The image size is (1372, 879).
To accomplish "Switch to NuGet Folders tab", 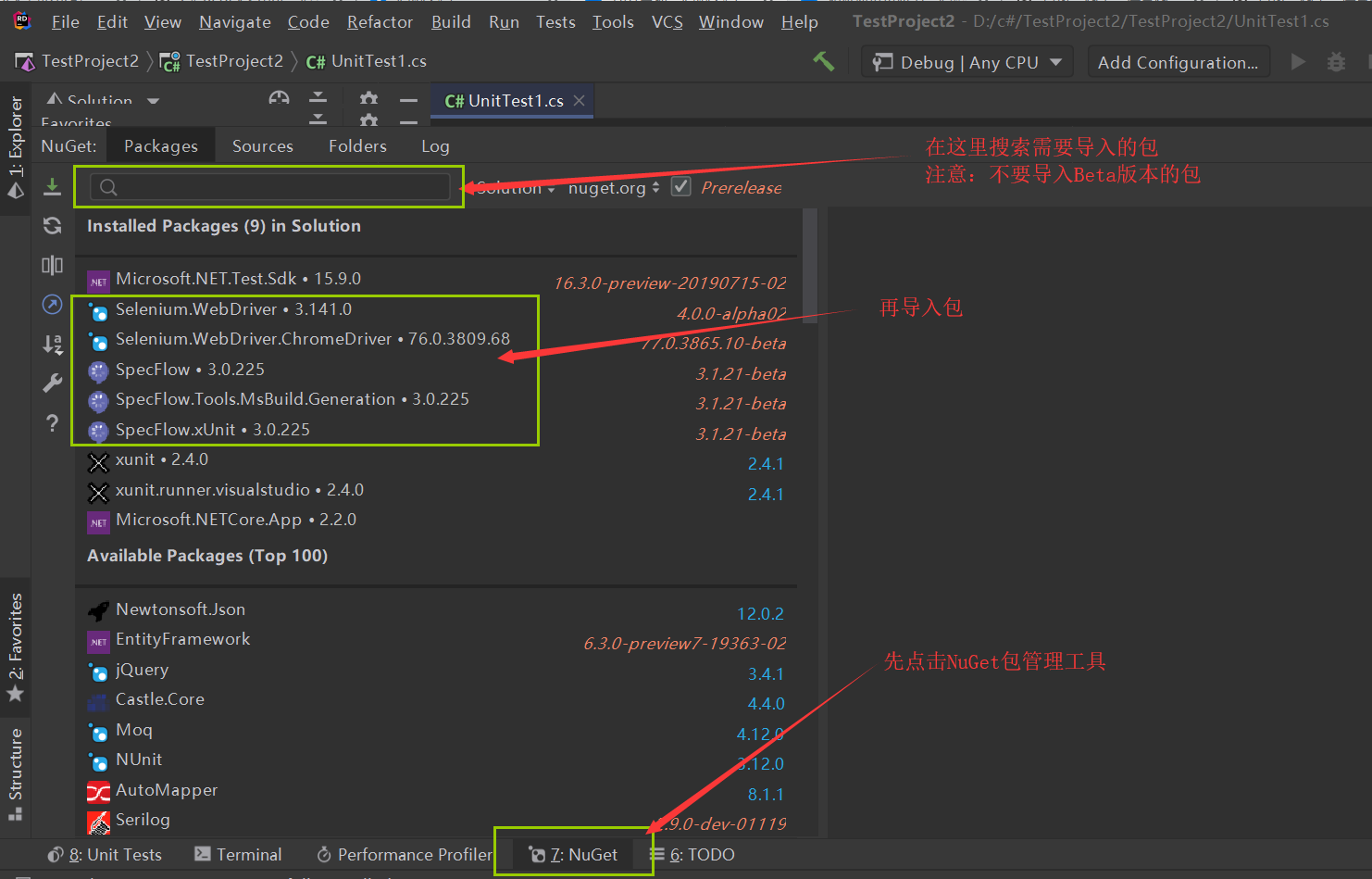I will point(357,145).
